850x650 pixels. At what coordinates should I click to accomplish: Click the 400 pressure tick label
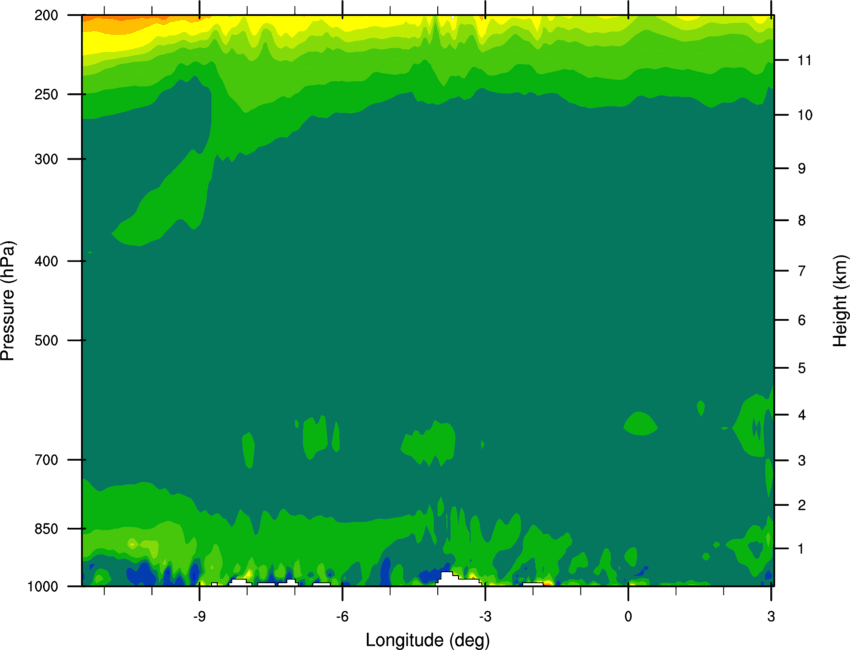point(47,261)
